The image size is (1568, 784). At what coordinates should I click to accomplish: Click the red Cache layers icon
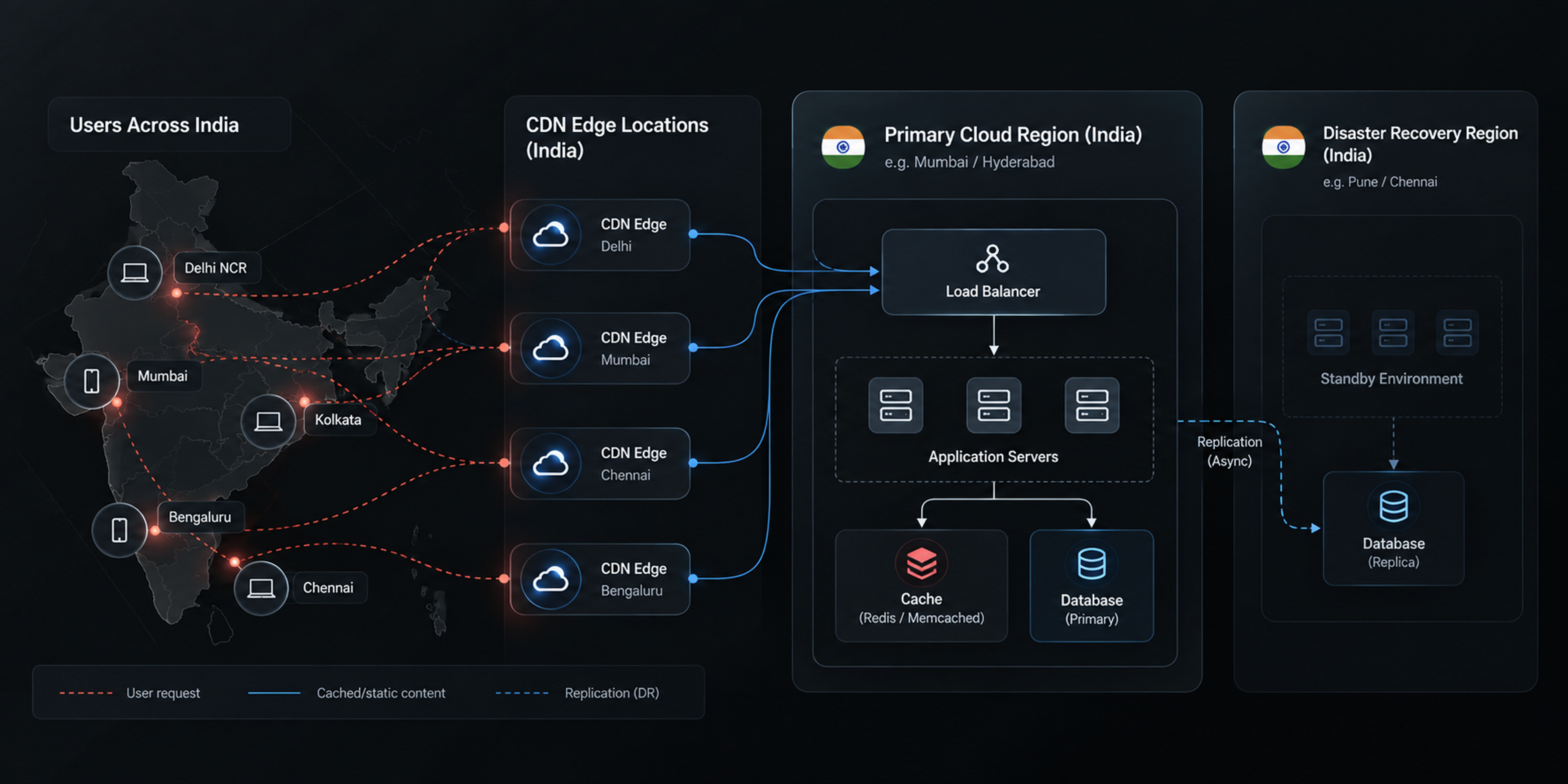pyautogui.click(x=922, y=563)
